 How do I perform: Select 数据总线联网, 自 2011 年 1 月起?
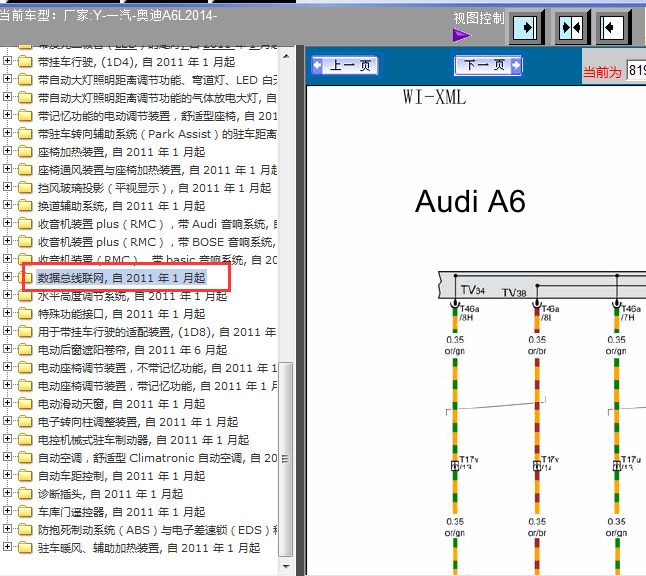pos(122,278)
